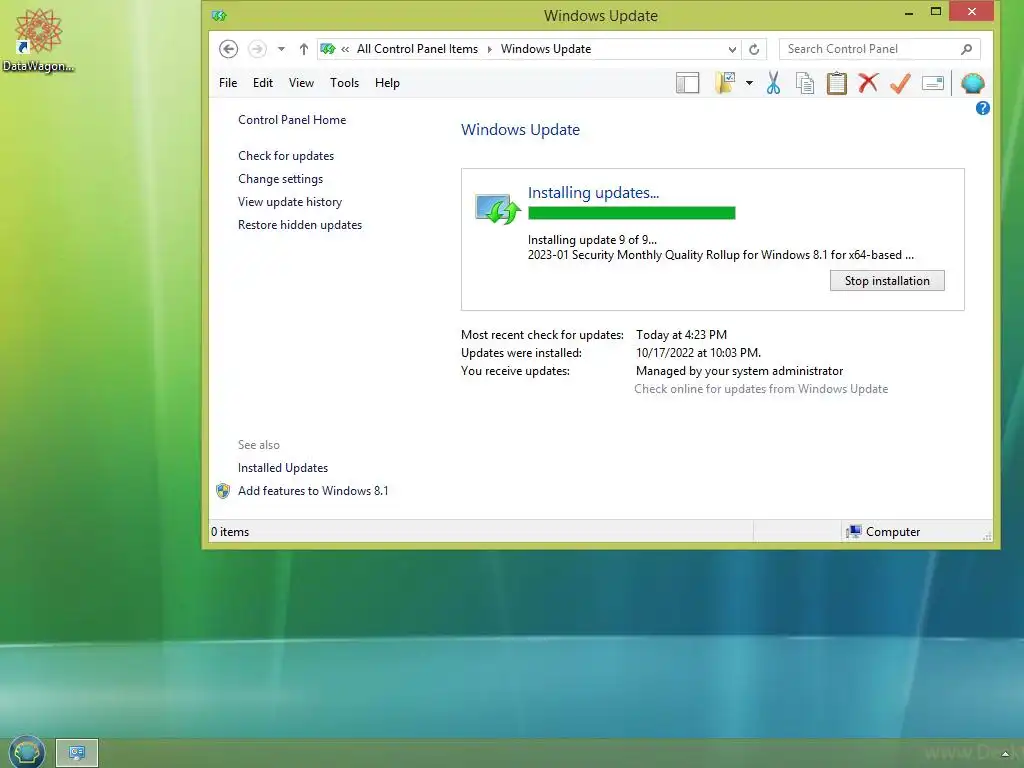This screenshot has height=768, width=1024.
Task: Click the Installing updates sync icon
Action: pyautogui.click(x=497, y=209)
